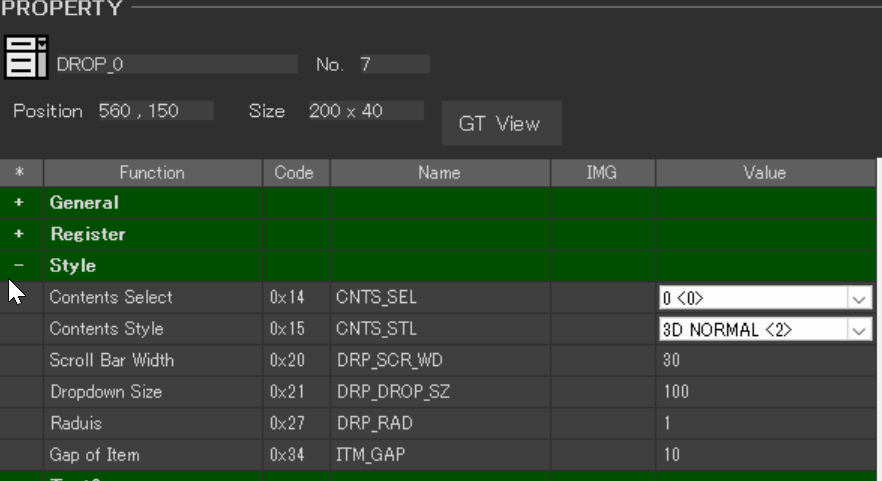Screen dimensions: 882x481
Task: Click the Value column header
Action: pyautogui.click(x=764, y=173)
